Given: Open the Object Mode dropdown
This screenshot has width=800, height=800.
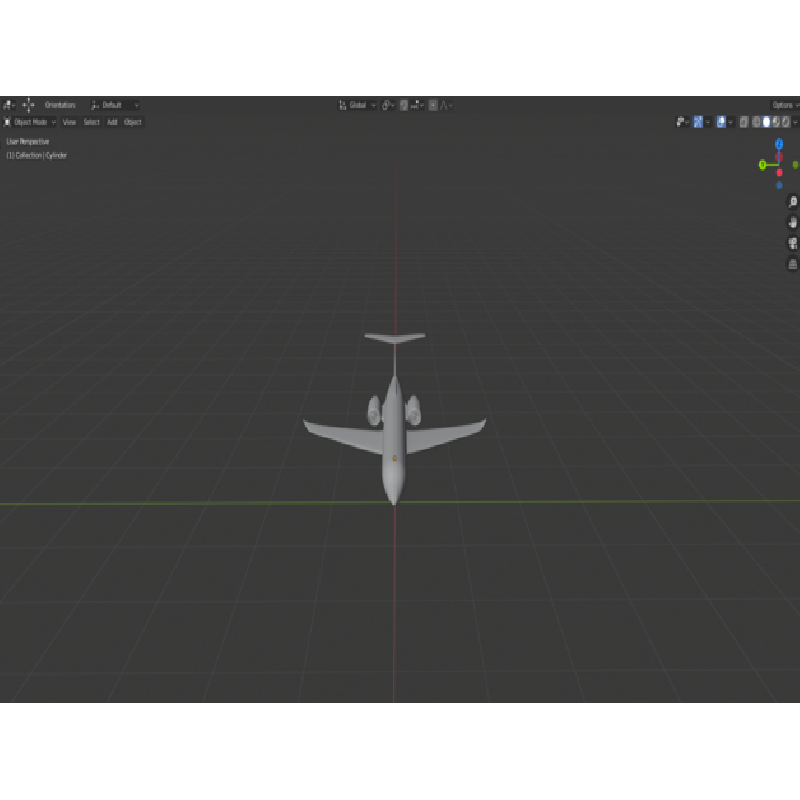Looking at the screenshot, I should click(x=31, y=122).
